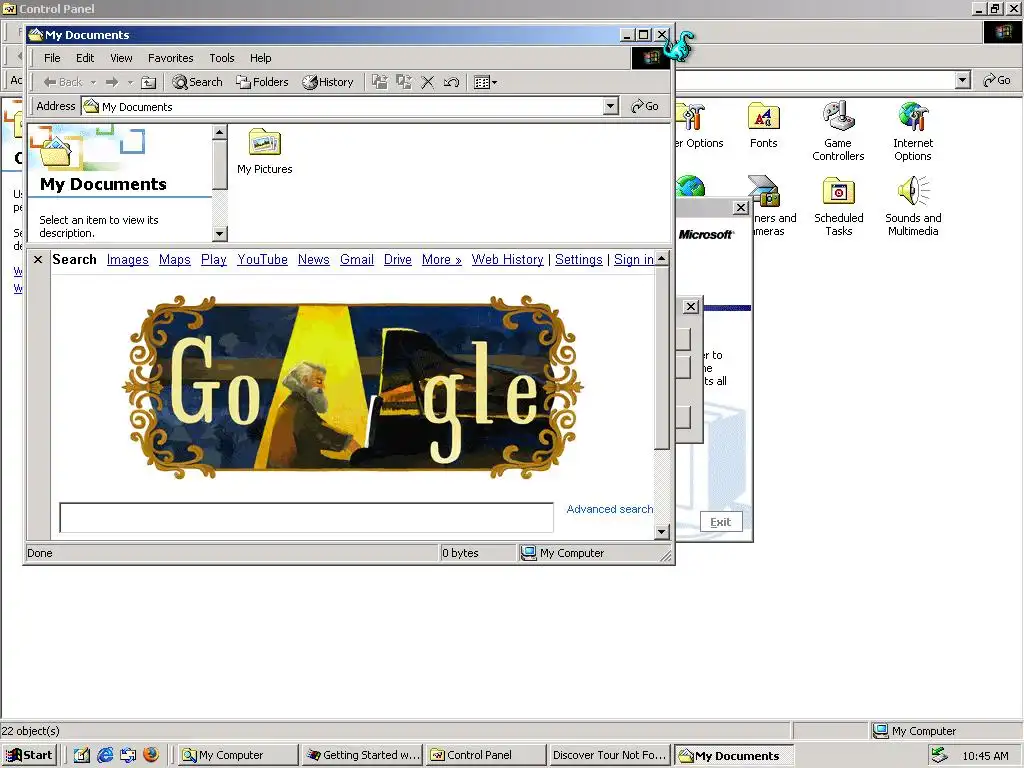Launch Firefox from Quick Launch
Screen dimensions: 1024x768
point(151,755)
